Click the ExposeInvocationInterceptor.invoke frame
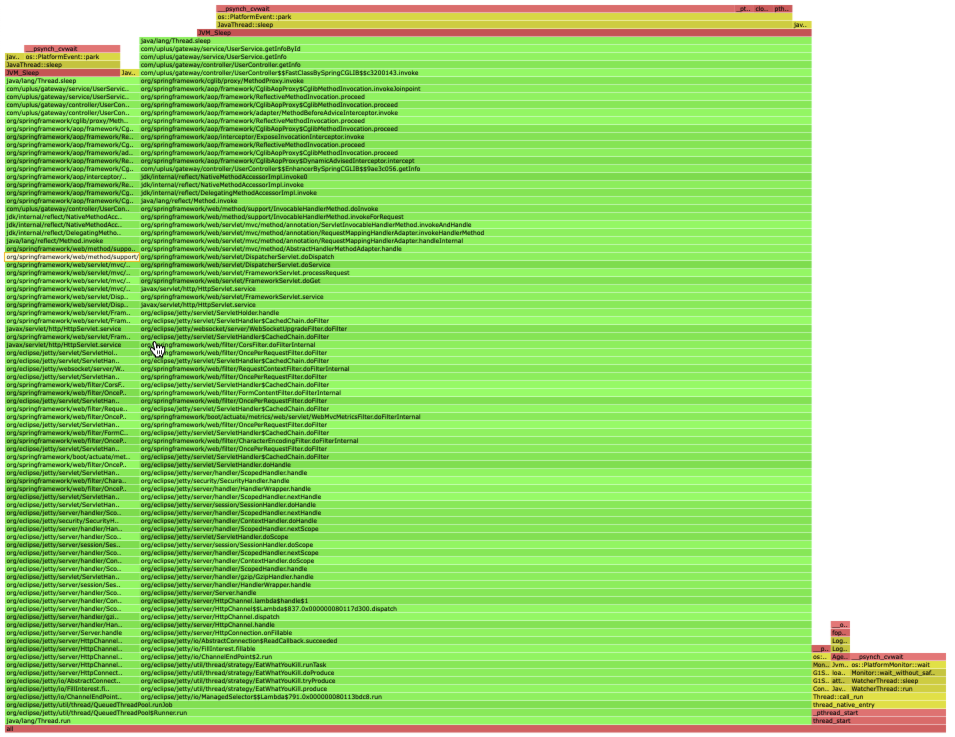 [475, 137]
